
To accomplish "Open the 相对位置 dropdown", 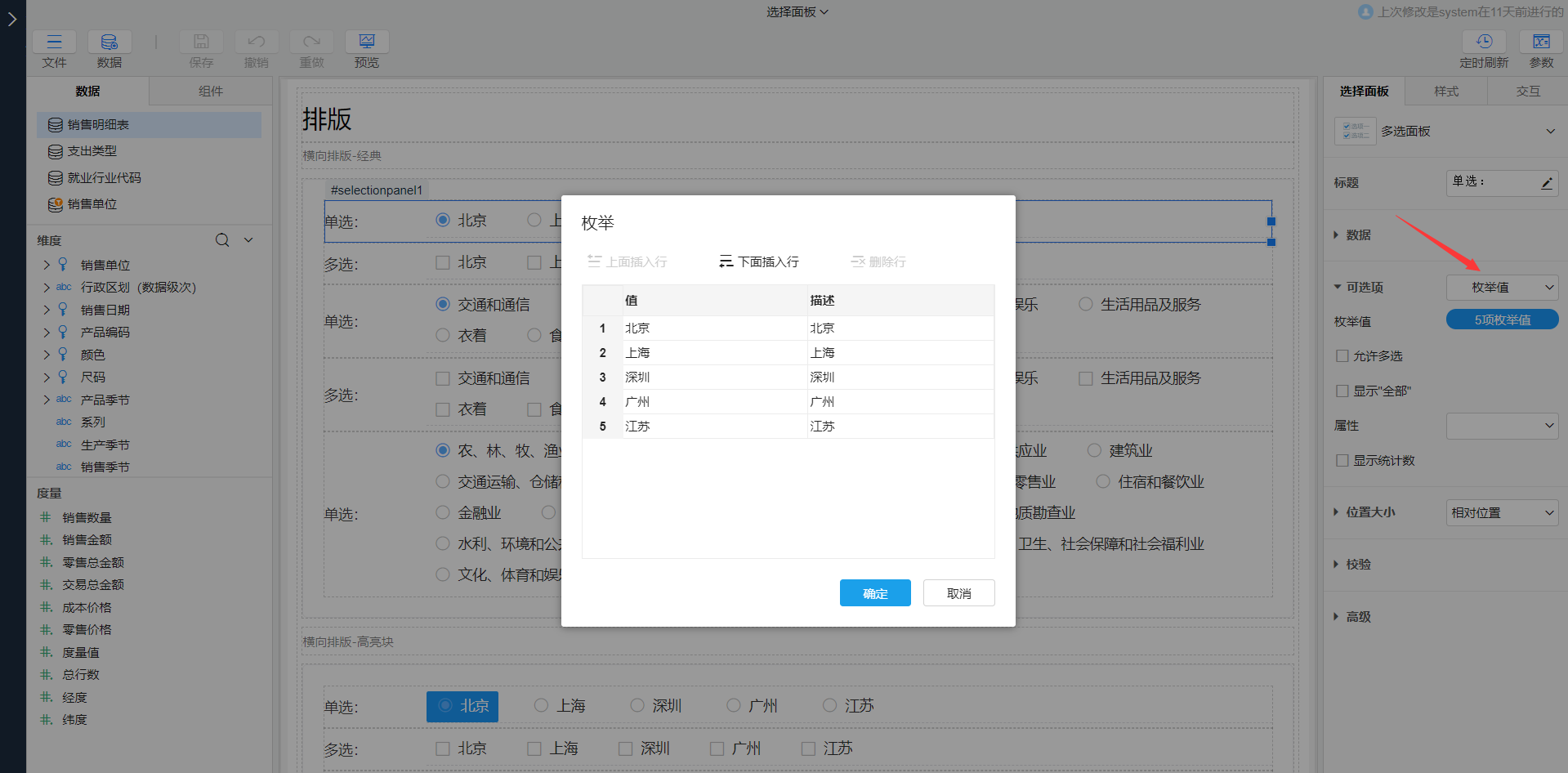I will [x=1502, y=512].
